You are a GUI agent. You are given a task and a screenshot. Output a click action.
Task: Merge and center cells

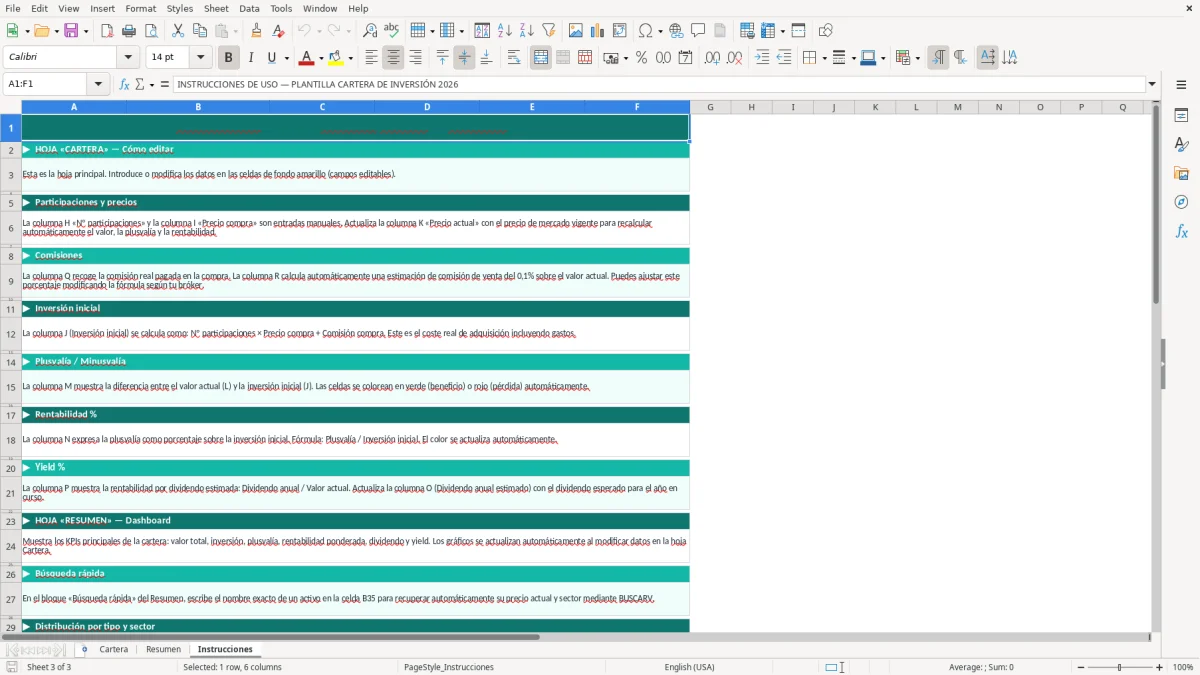541,58
